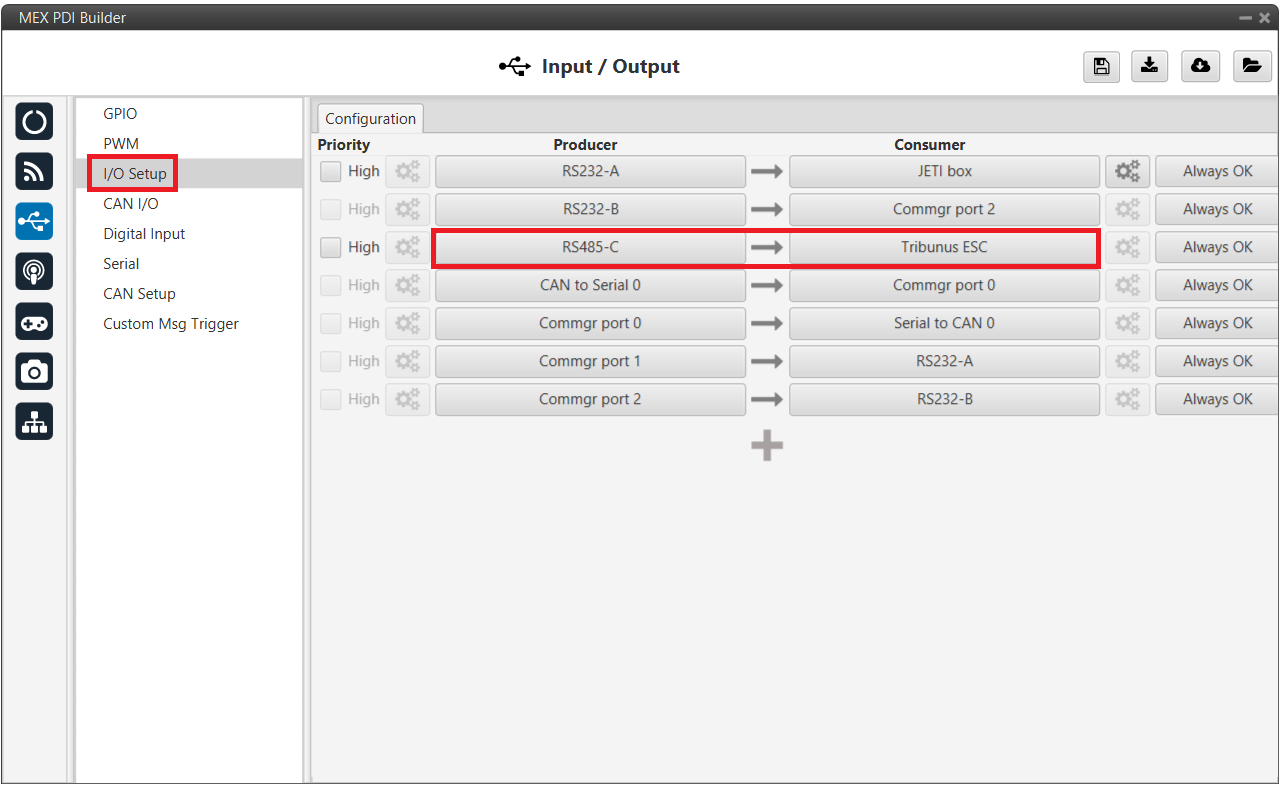Select the Configuration tab
Screen dimensions: 1283x787
point(370,119)
